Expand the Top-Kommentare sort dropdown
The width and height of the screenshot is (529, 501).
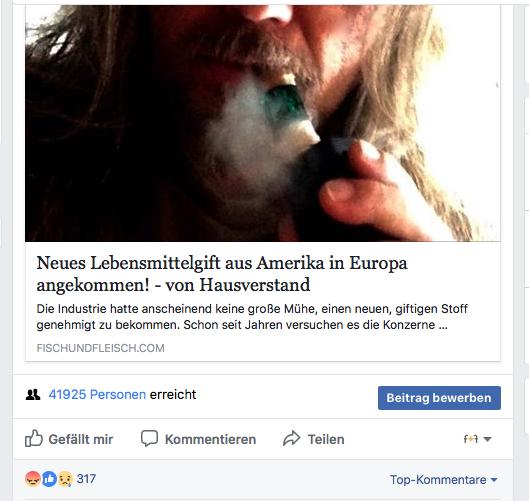(444, 479)
